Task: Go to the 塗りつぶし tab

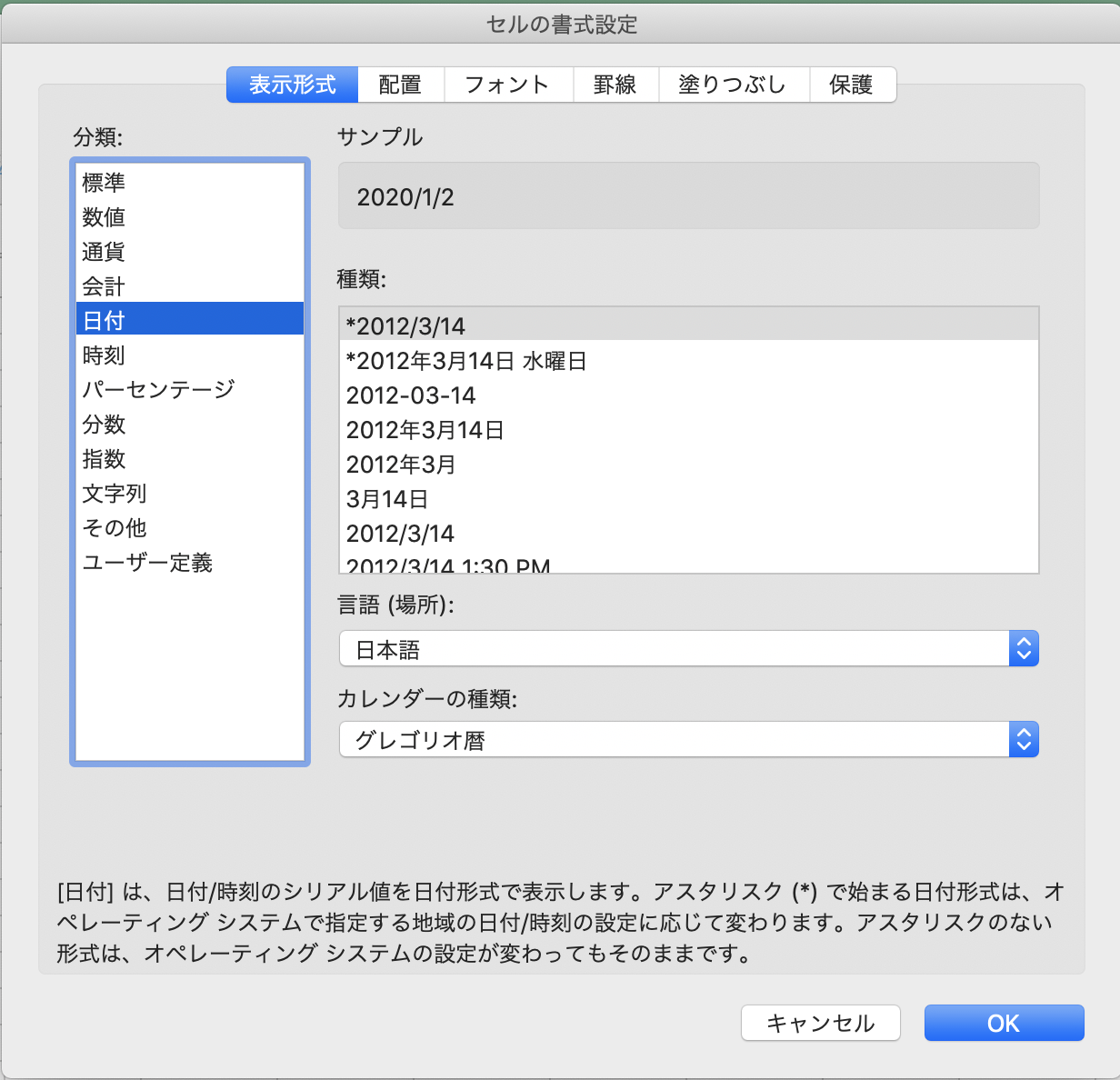Action: tap(733, 85)
